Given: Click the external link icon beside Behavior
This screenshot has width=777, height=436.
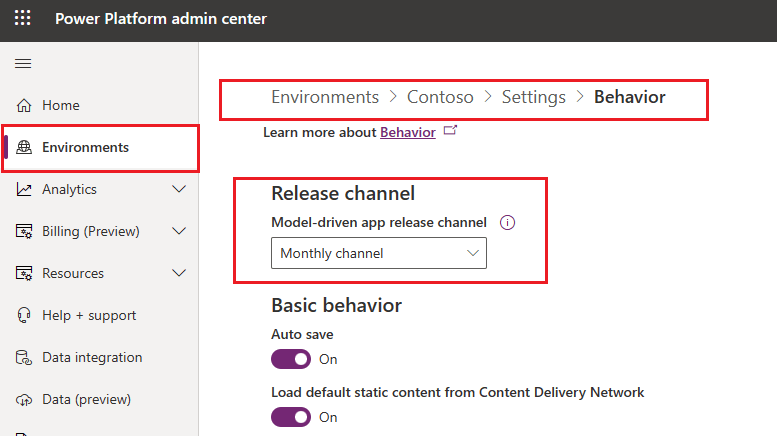Looking at the screenshot, I should tap(450, 131).
